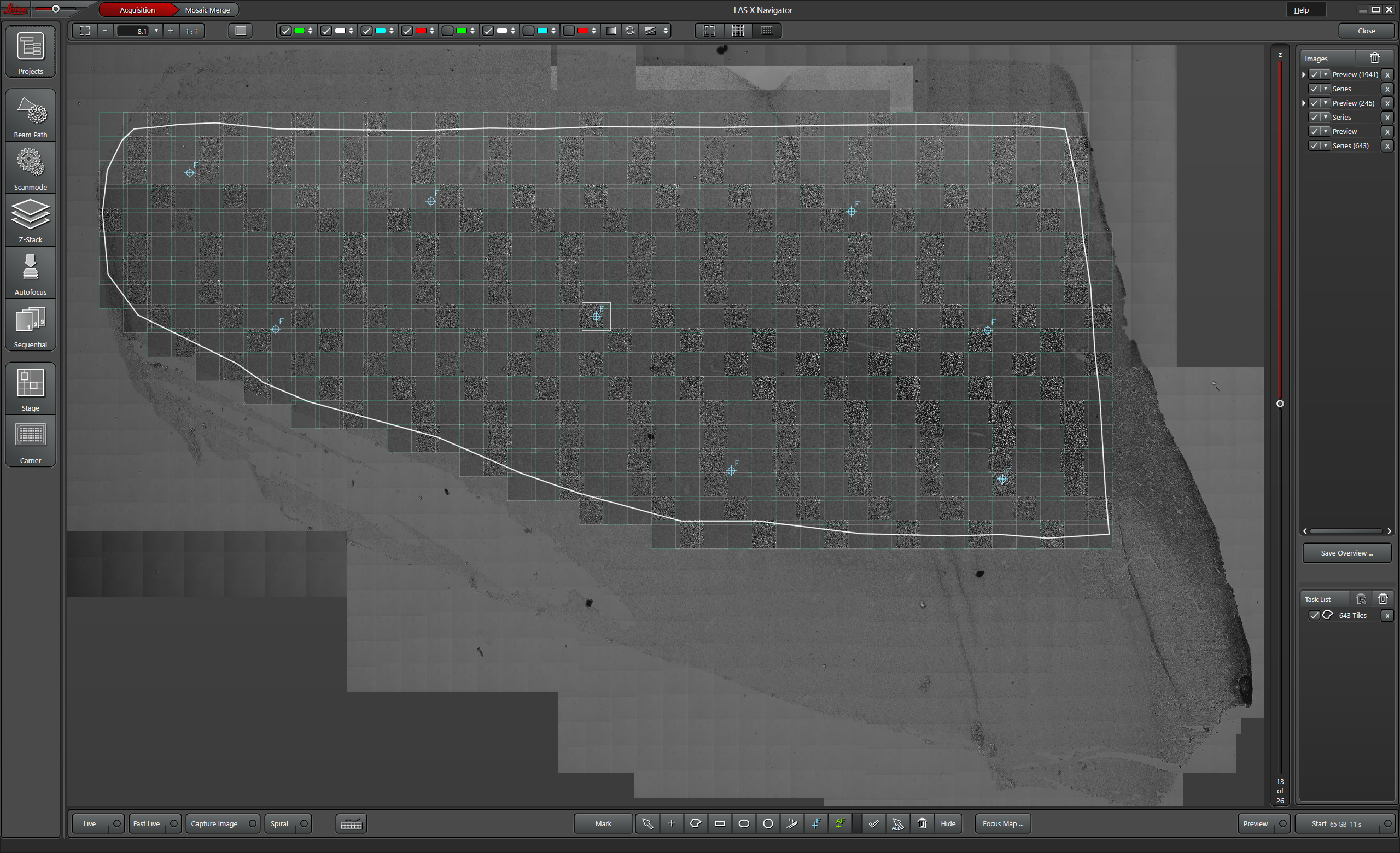
Task: Select the polygon region drawing tool
Action: [x=696, y=823]
